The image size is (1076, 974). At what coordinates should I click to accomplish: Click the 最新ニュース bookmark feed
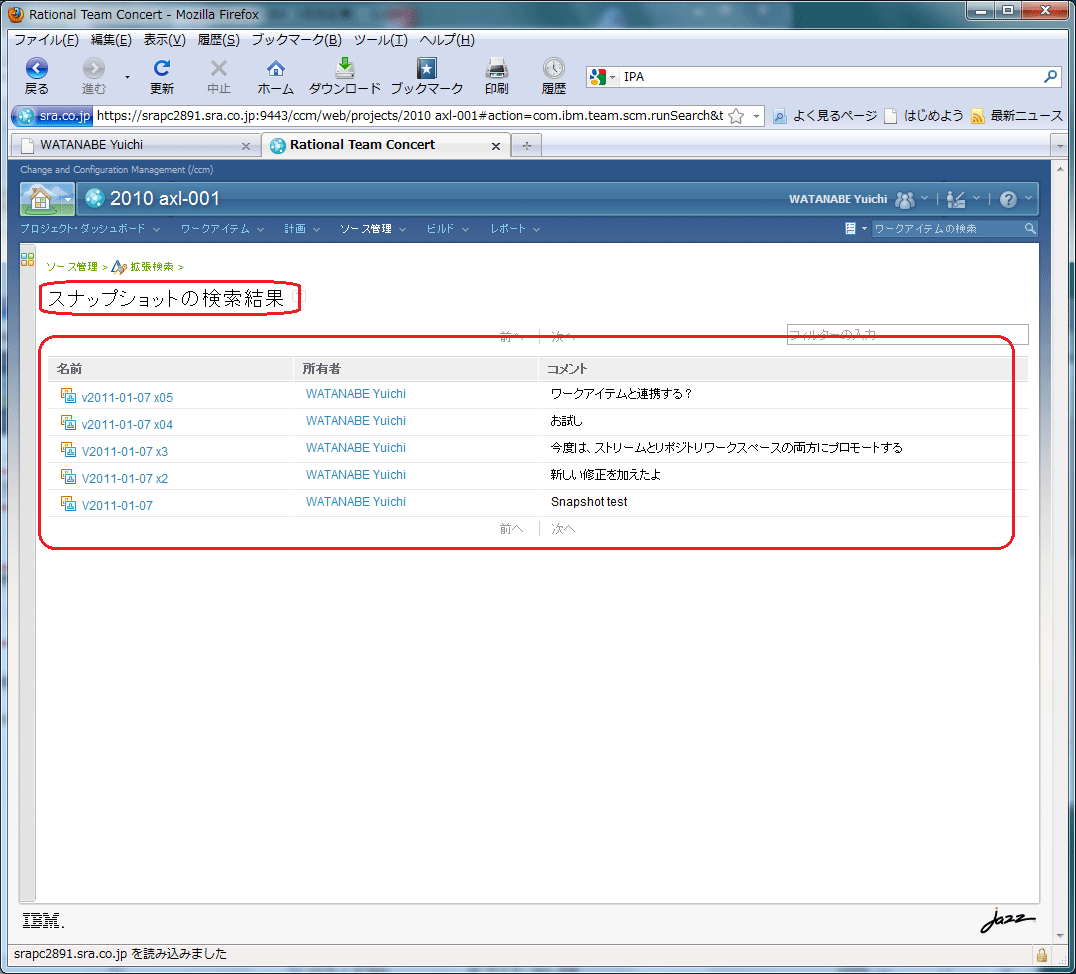pos(1017,116)
